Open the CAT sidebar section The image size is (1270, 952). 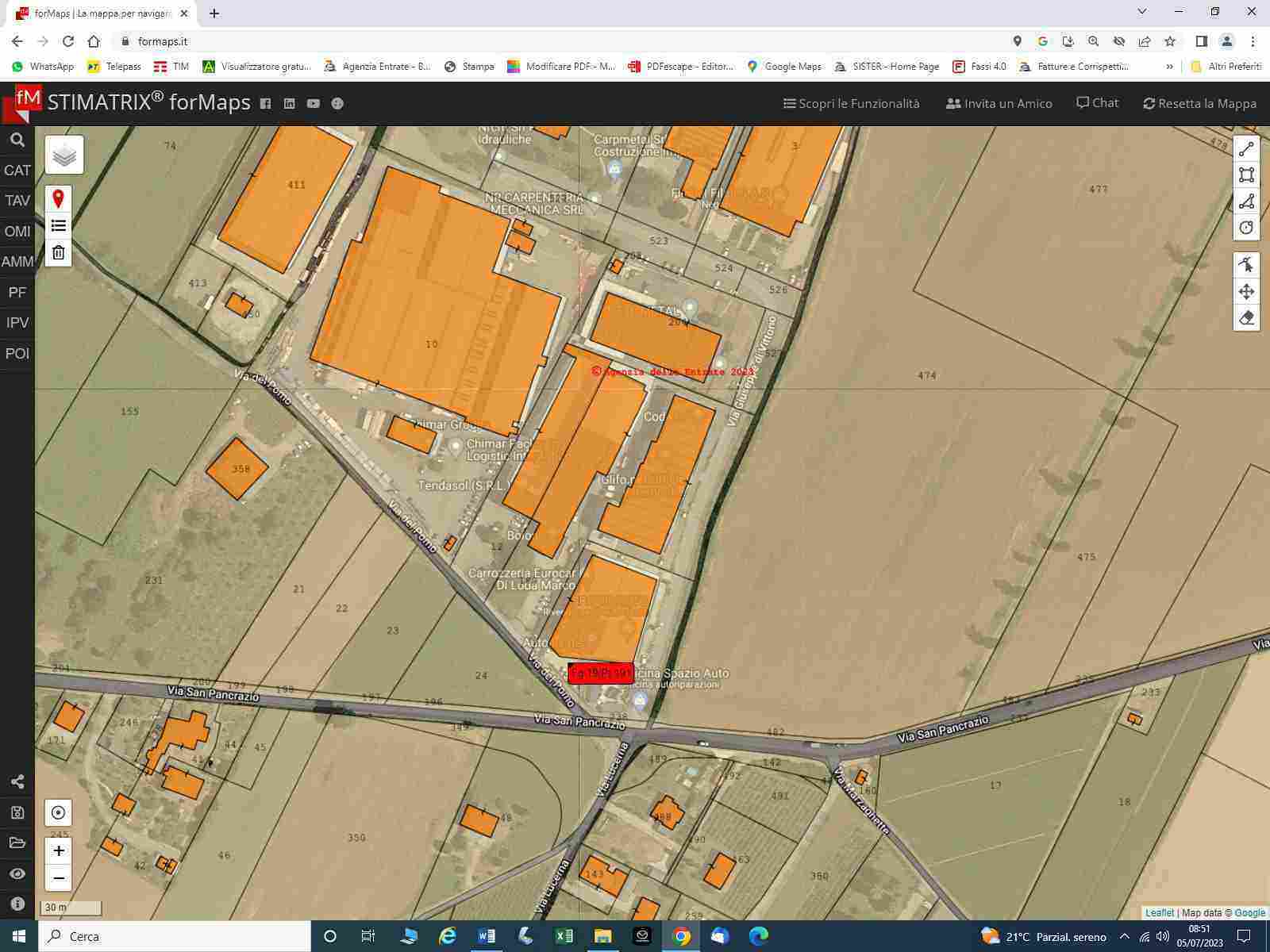point(17,171)
